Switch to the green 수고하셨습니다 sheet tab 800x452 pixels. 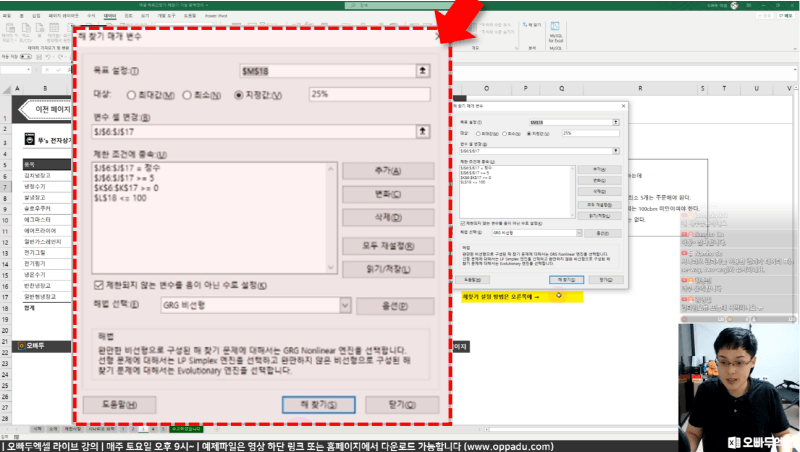coord(186,429)
